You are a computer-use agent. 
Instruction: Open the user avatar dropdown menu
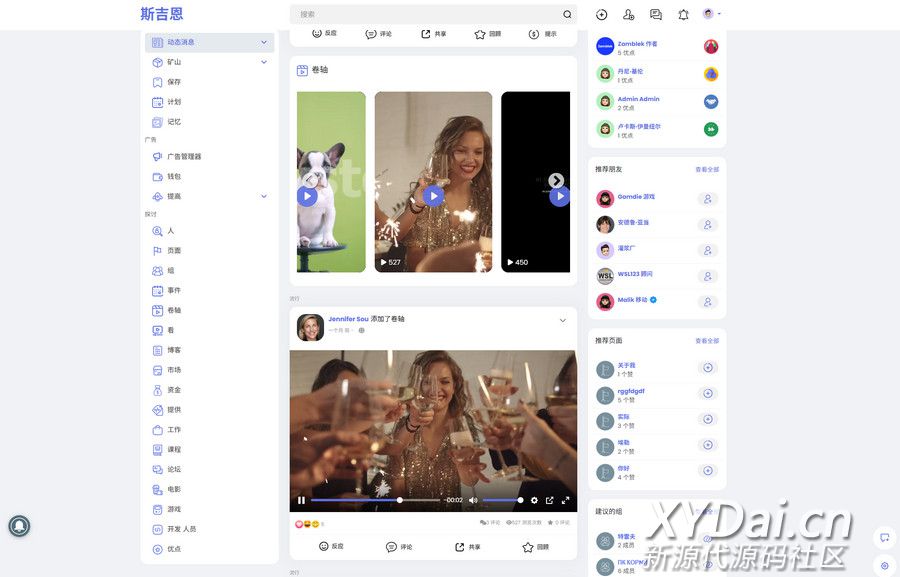tap(712, 14)
